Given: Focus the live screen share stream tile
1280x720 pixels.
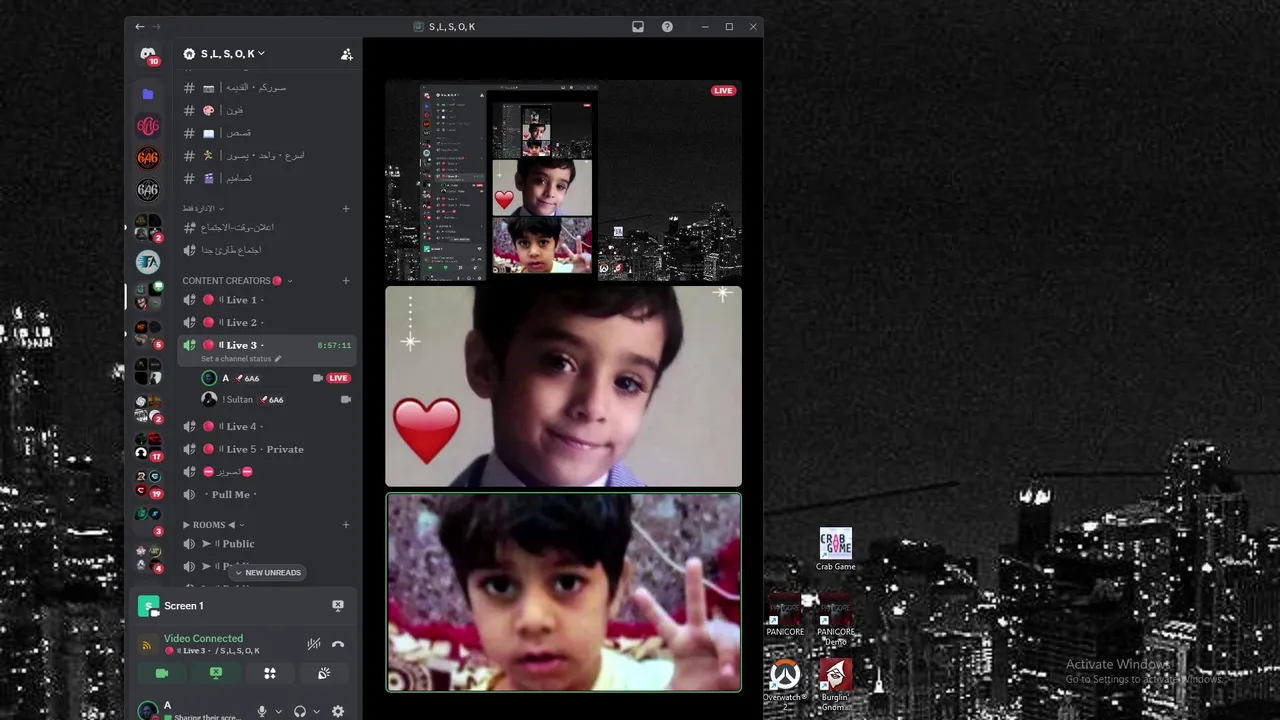Looking at the screenshot, I should tap(564, 181).
